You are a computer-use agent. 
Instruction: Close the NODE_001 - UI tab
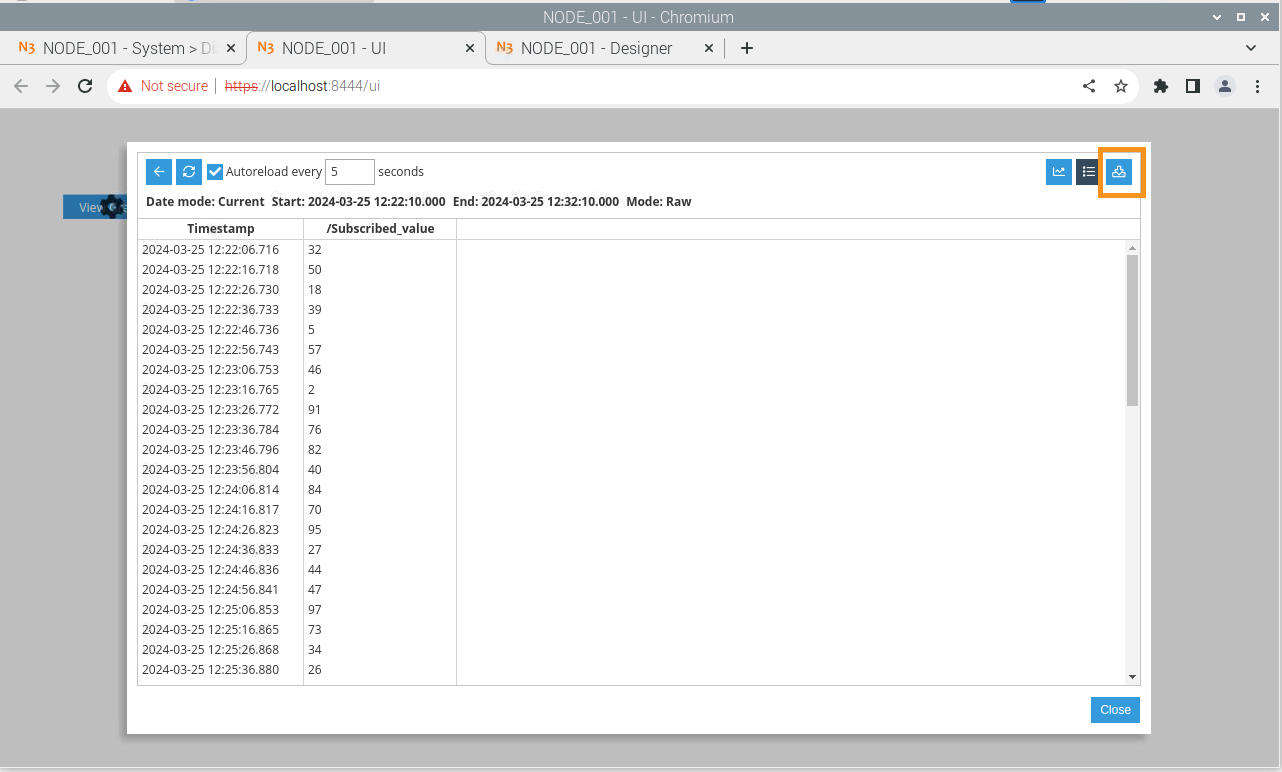(469, 48)
